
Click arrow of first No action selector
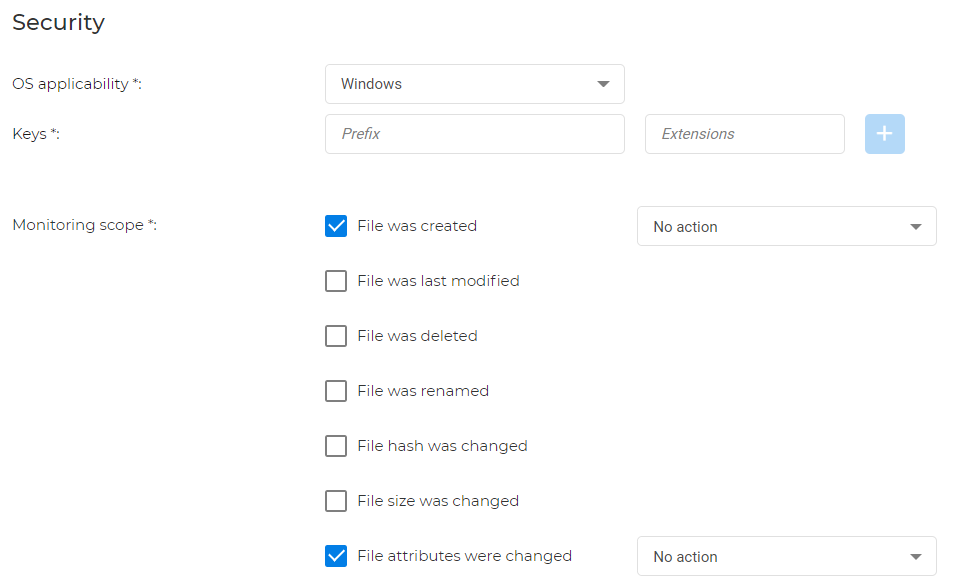coord(915,227)
